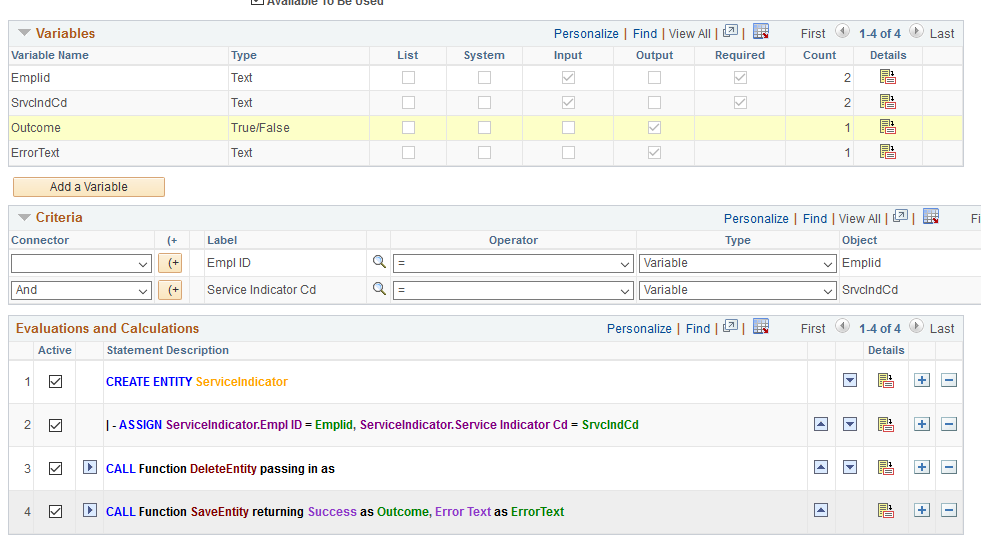Viewport: 981px width, 543px height.
Task: Find in Evaluations and Calculations grid
Action: (698, 328)
